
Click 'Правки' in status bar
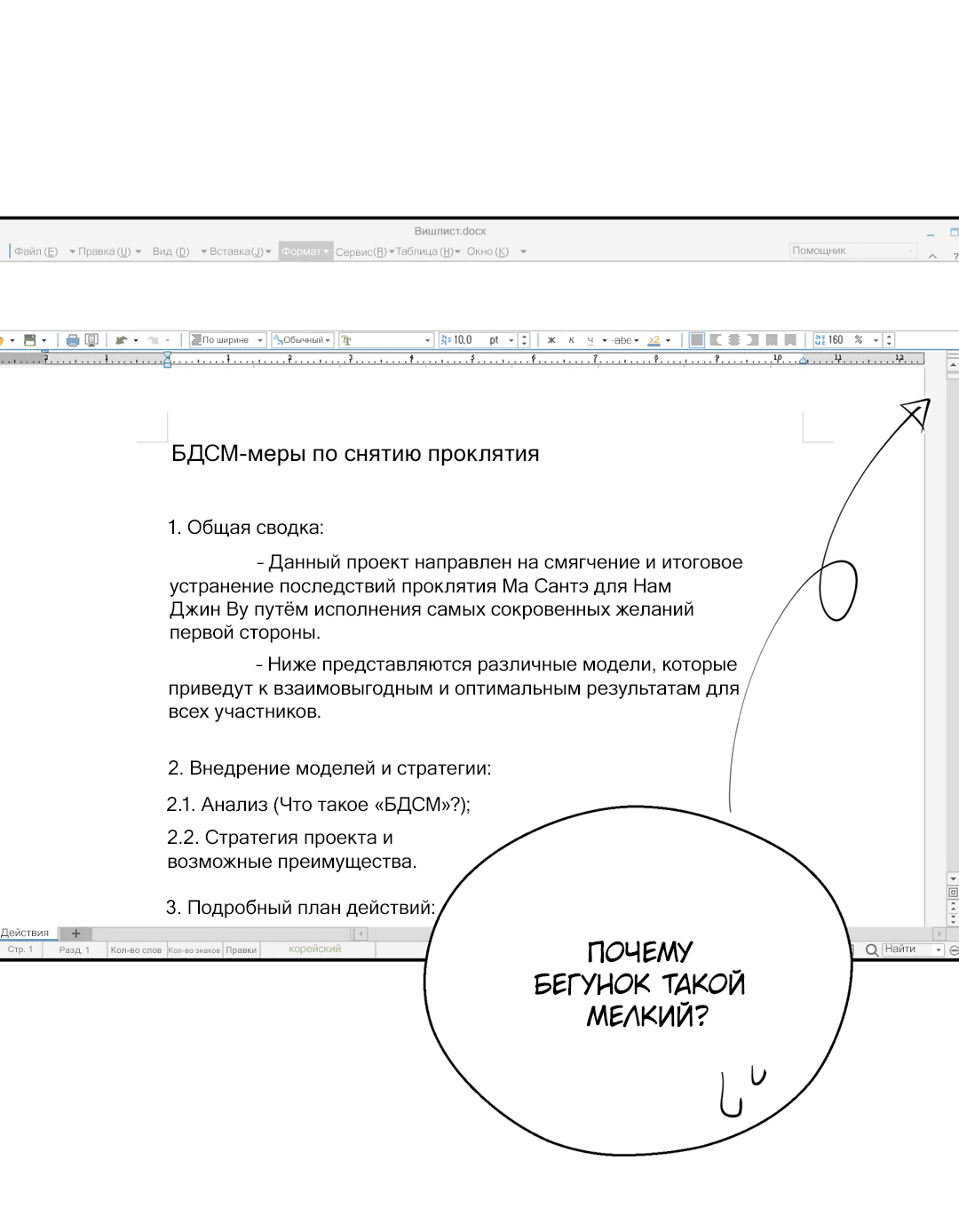pos(242,950)
